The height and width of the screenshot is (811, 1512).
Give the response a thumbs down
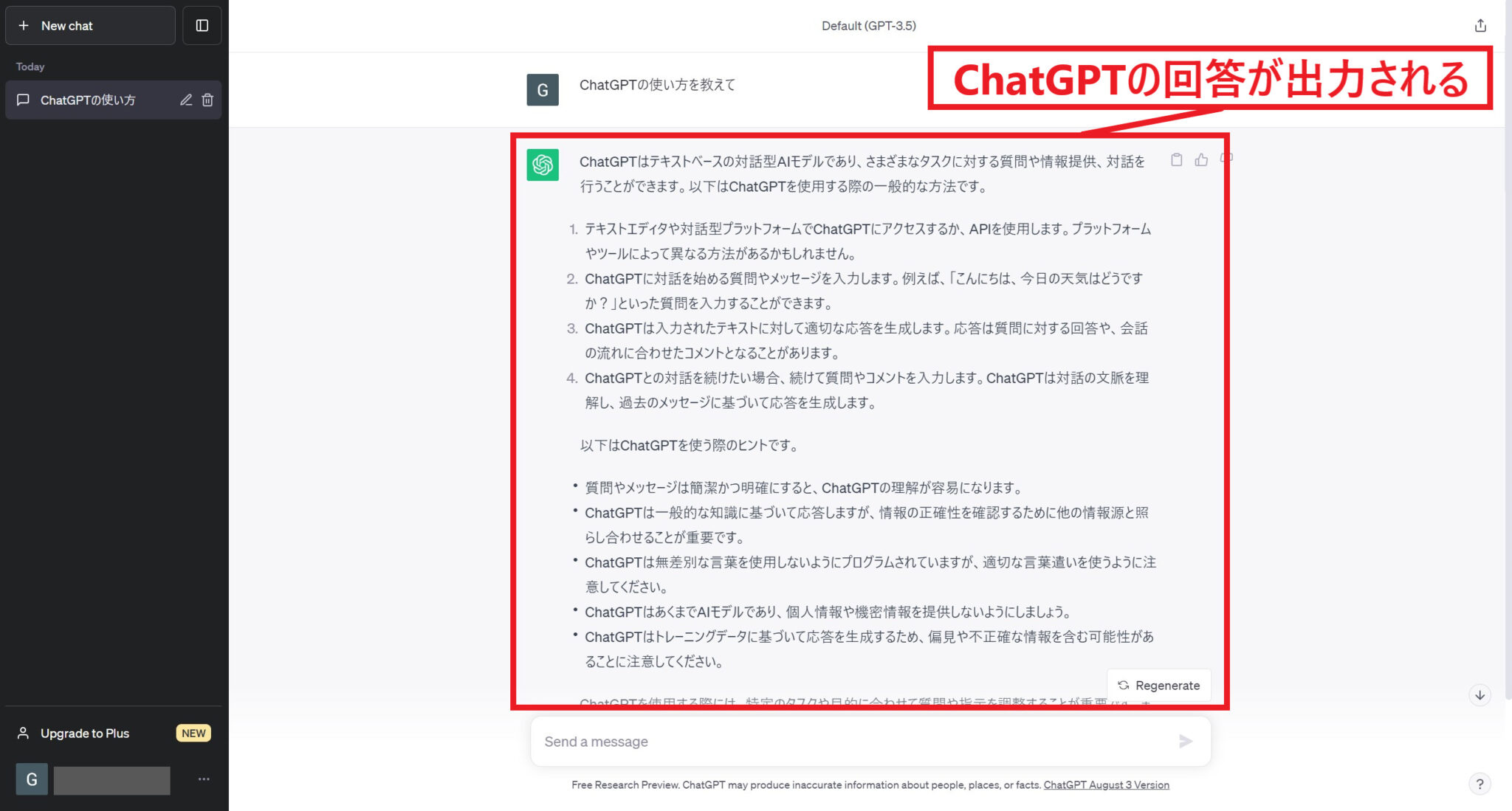point(1227,159)
